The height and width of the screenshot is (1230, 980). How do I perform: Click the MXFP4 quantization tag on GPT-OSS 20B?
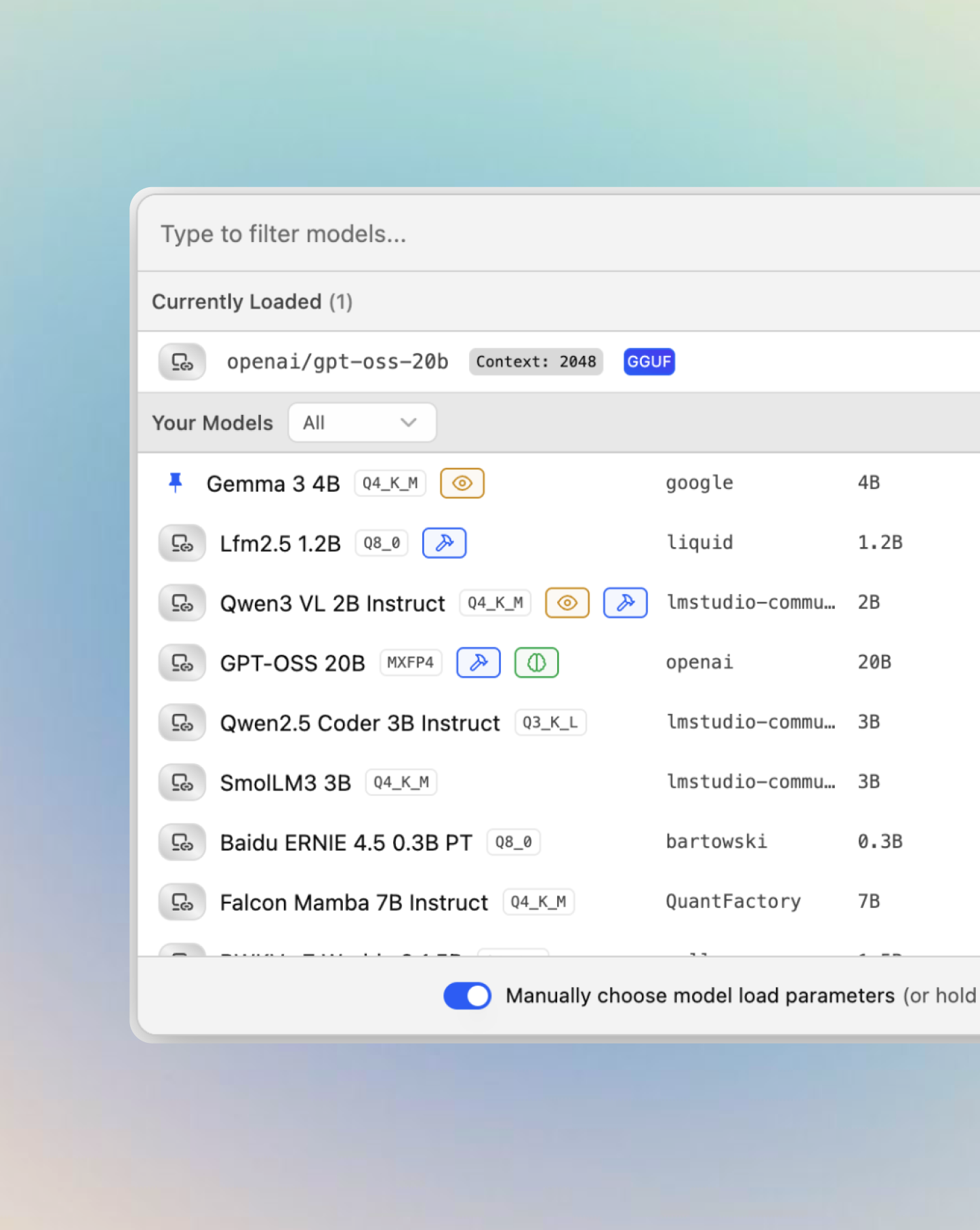(410, 662)
